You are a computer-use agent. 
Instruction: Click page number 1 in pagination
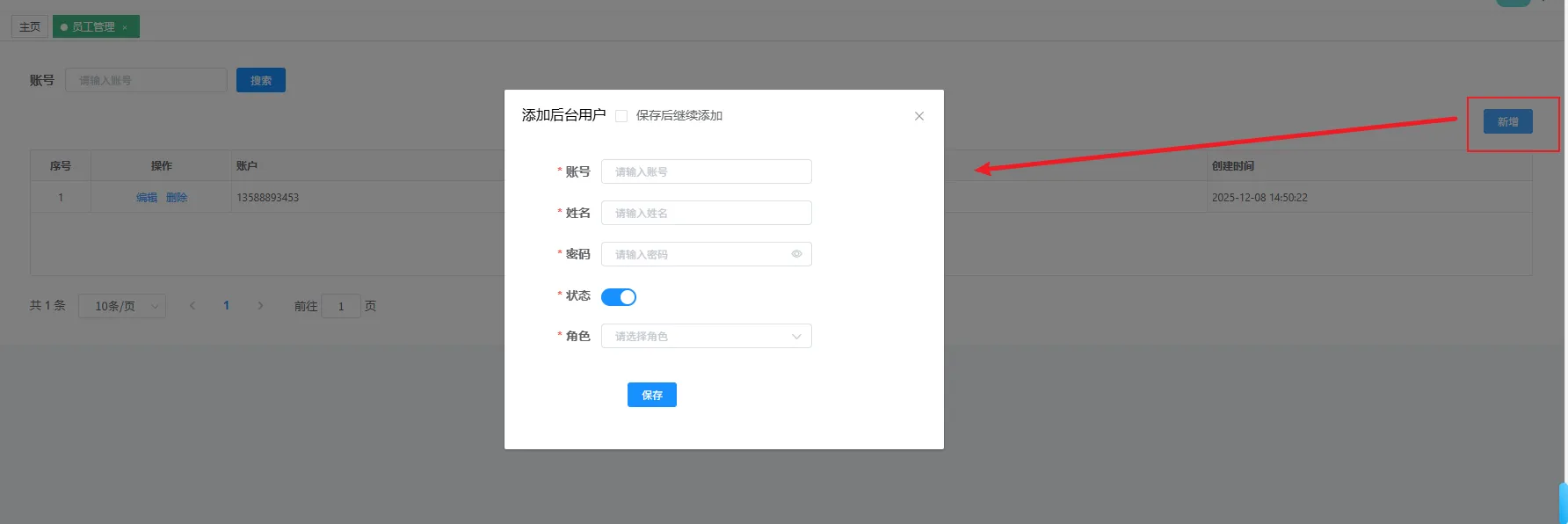[x=226, y=306]
